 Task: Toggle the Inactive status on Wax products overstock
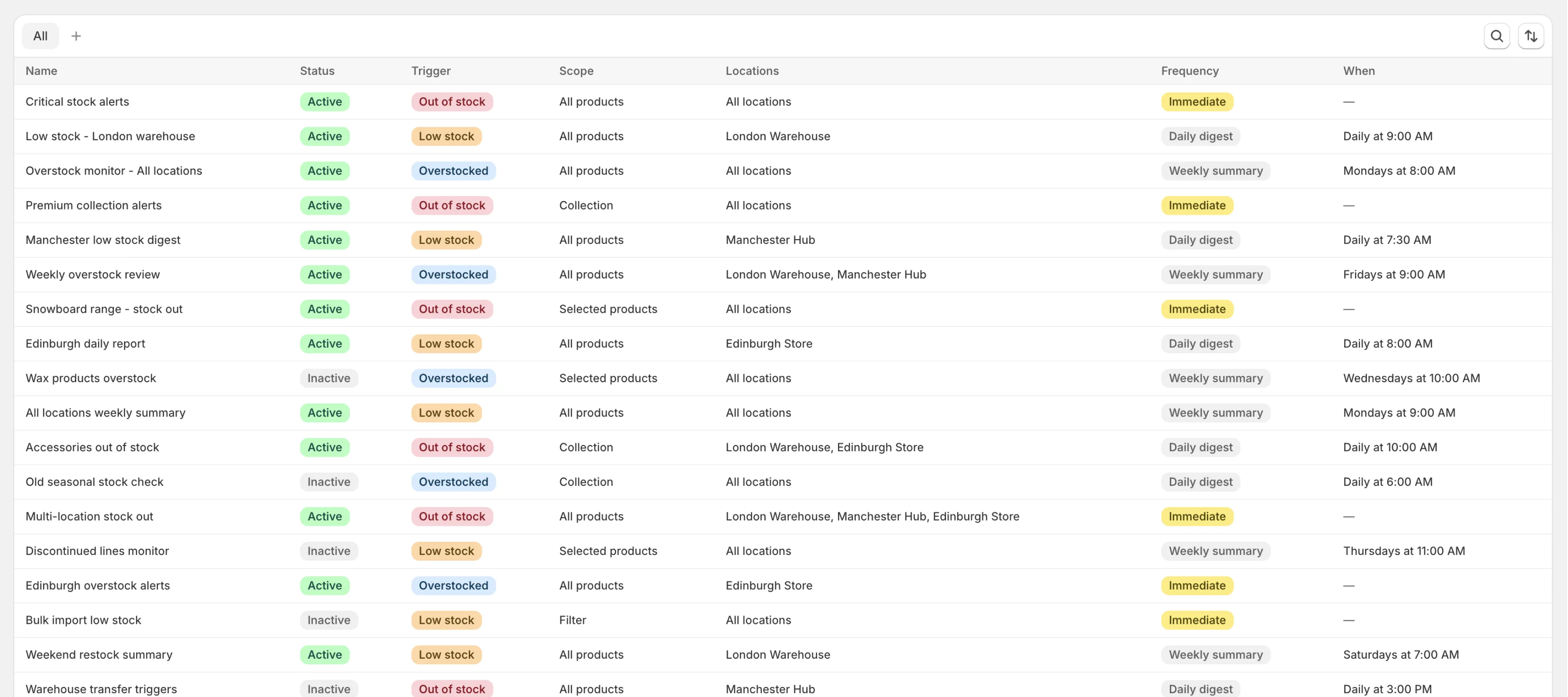[328, 377]
